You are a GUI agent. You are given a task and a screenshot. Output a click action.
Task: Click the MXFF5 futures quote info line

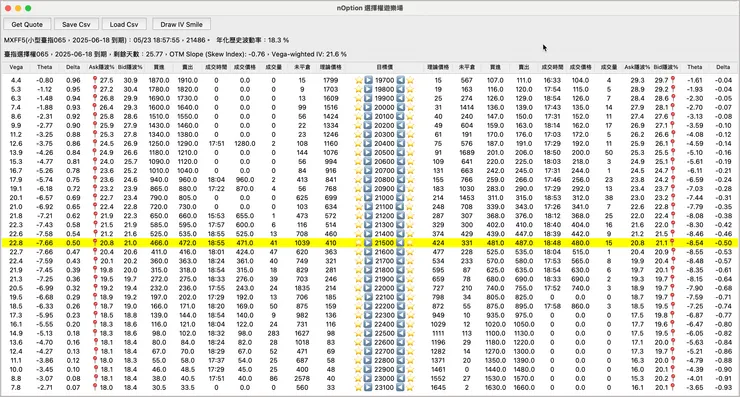146,40
